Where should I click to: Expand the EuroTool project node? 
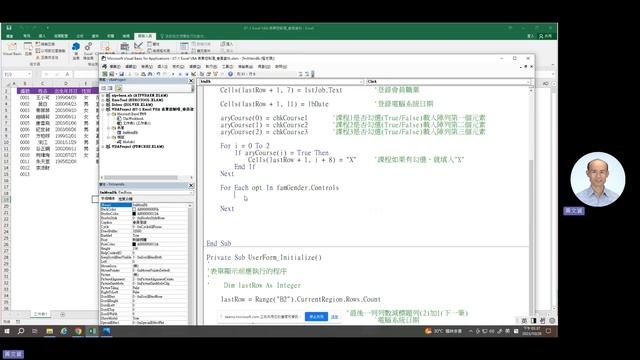tap(103, 100)
